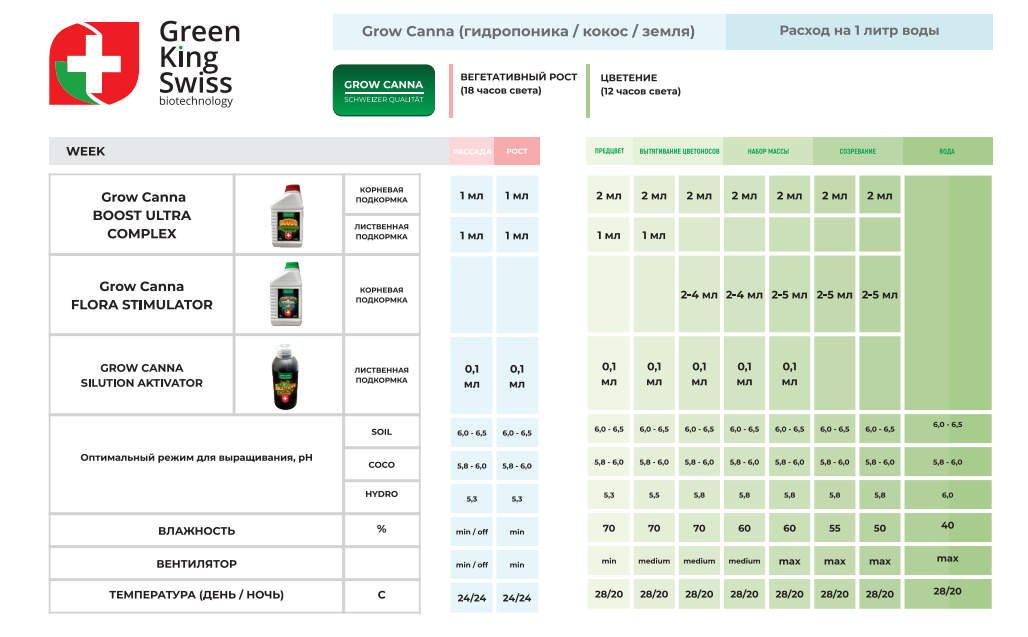Click the WEEK row label
Image resolution: width=1028 pixels, height=637 pixels.
point(85,151)
